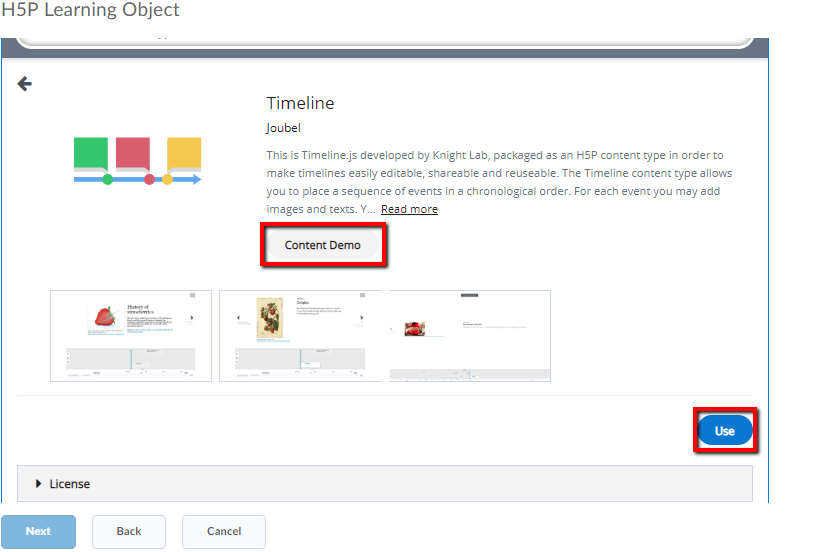Open the History of strawberries screenshot thumbnail

click(x=131, y=336)
